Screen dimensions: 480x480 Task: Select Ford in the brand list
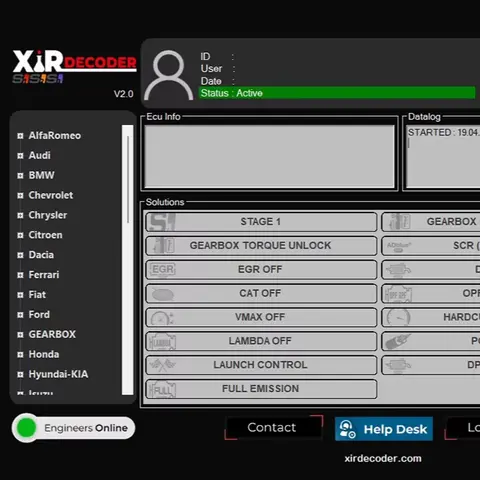click(x=39, y=314)
